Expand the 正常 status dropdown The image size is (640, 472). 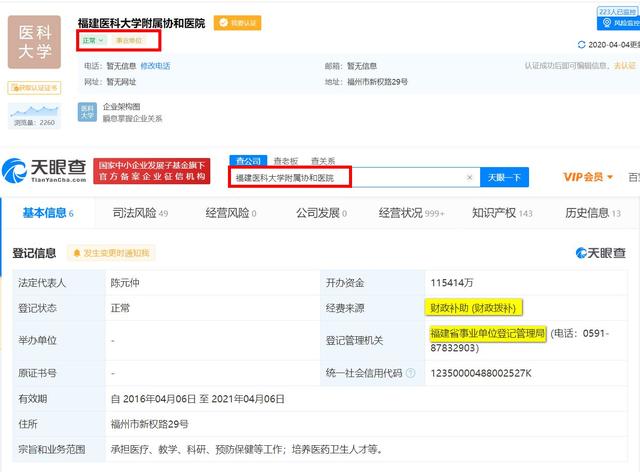[94, 41]
